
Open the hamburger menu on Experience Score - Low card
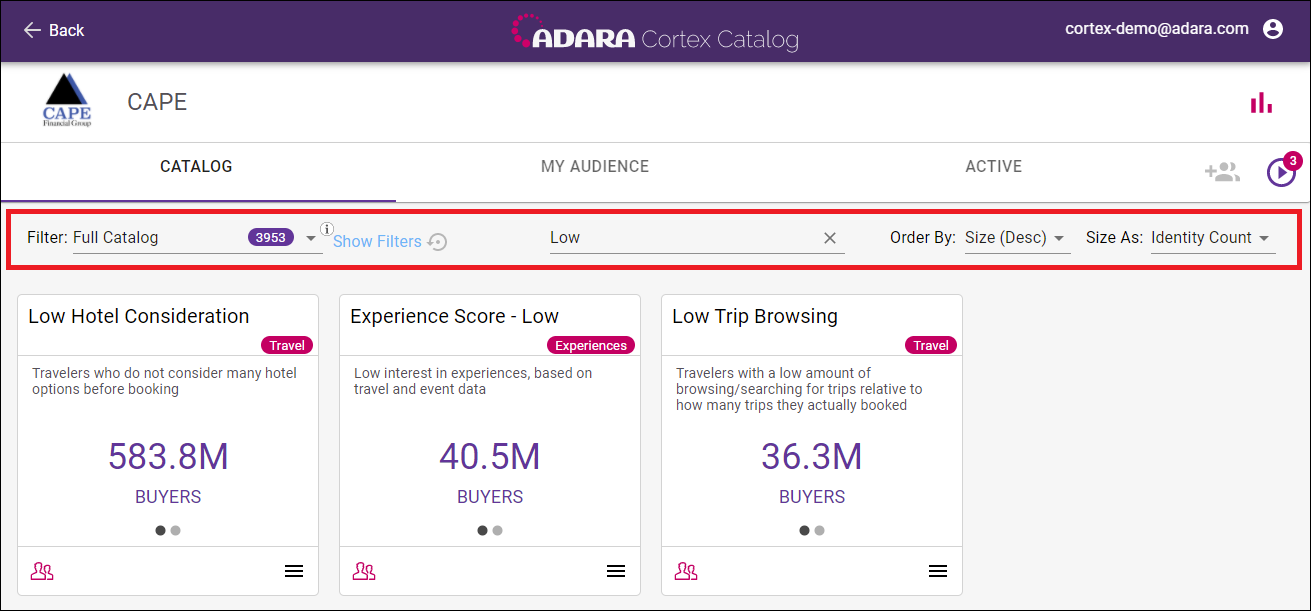point(615,570)
